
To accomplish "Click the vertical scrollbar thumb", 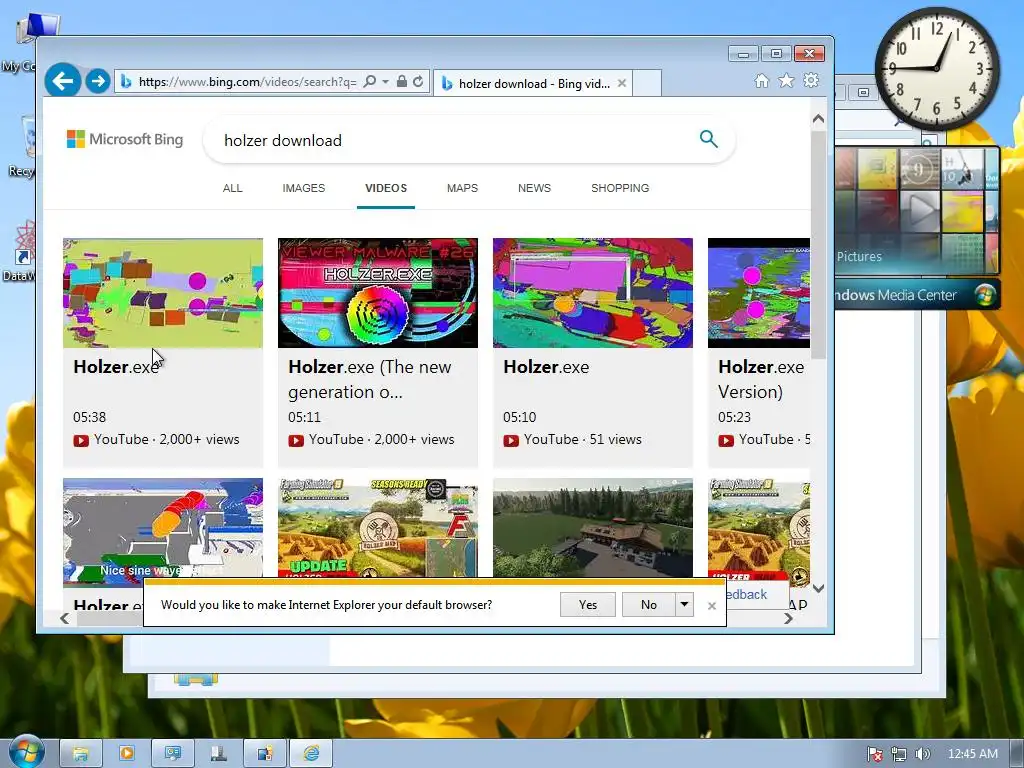I will coord(818,244).
